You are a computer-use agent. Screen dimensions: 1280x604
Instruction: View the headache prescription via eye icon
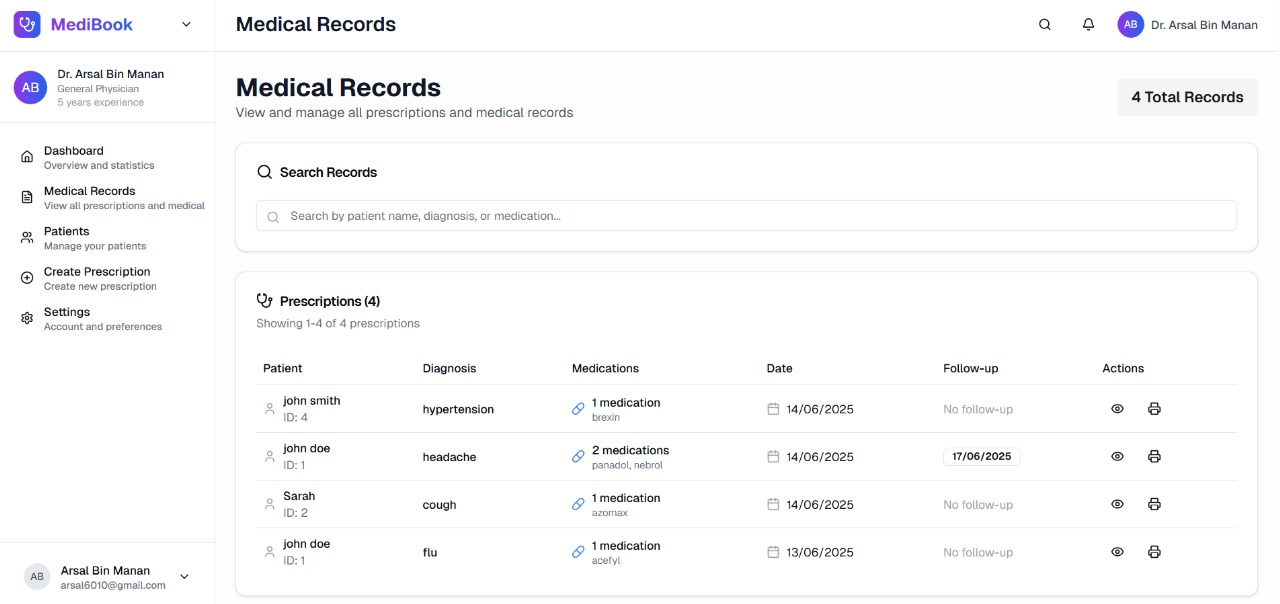(1118, 457)
